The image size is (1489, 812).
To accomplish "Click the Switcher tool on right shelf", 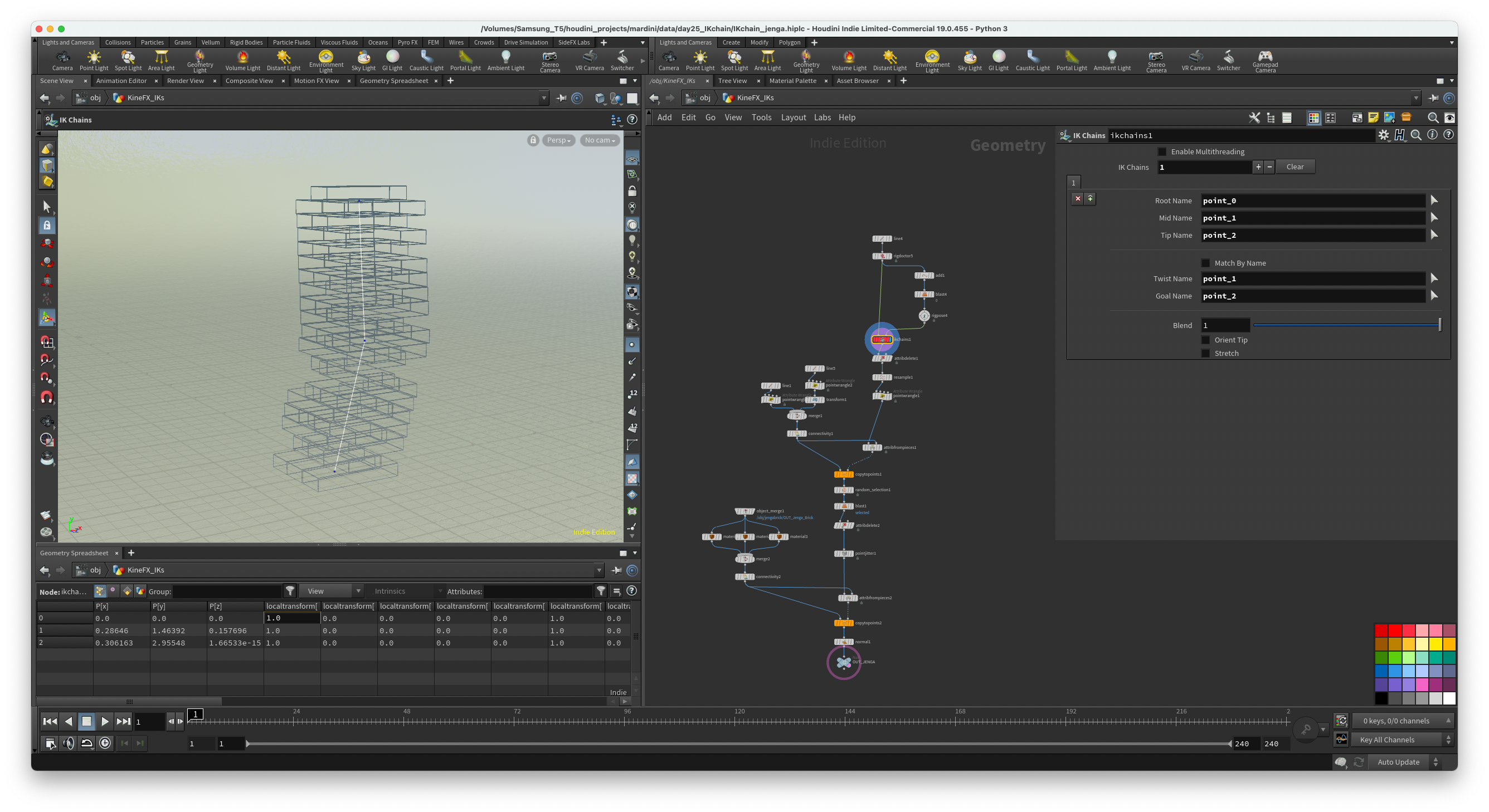I will pos(1228,60).
